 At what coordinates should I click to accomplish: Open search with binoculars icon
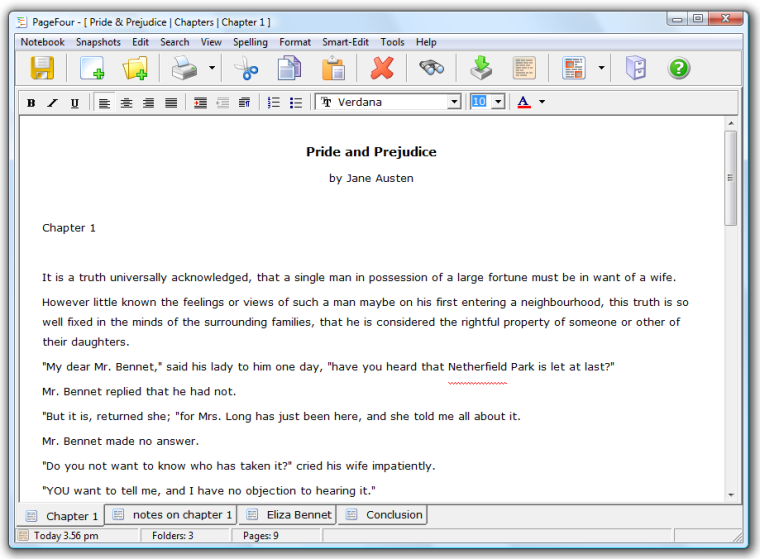431,68
